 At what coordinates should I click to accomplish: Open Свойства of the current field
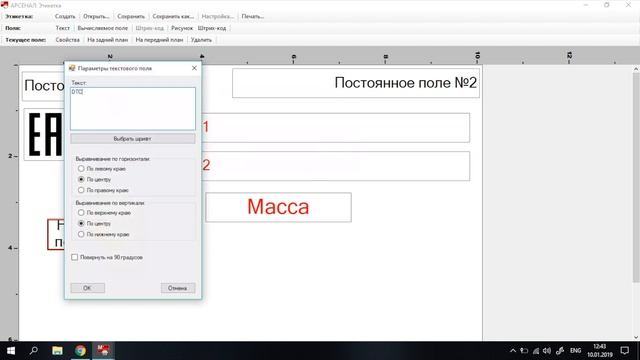[x=68, y=40]
